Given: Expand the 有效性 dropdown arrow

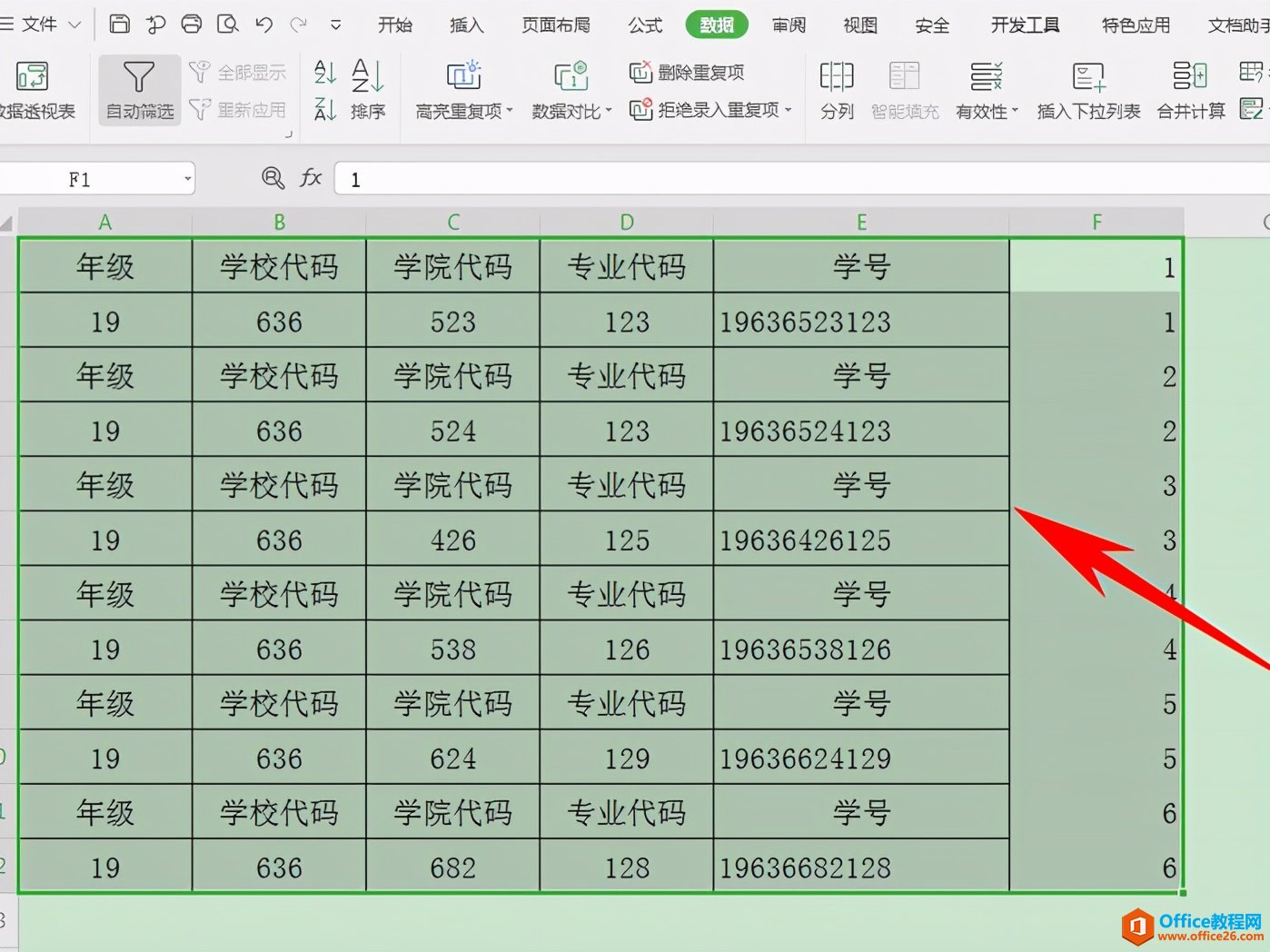Looking at the screenshot, I should coord(1015,111).
